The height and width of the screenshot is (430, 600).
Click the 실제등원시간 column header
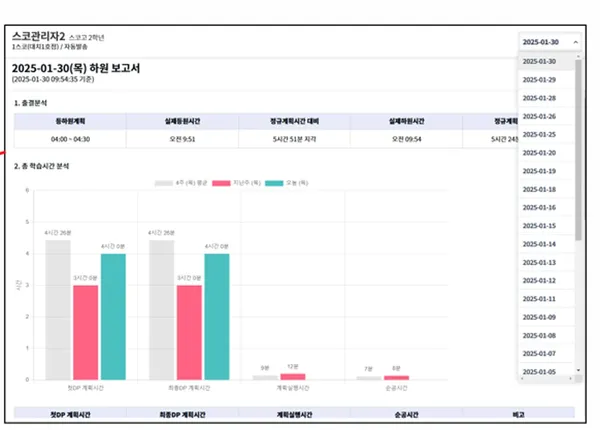pos(182,121)
